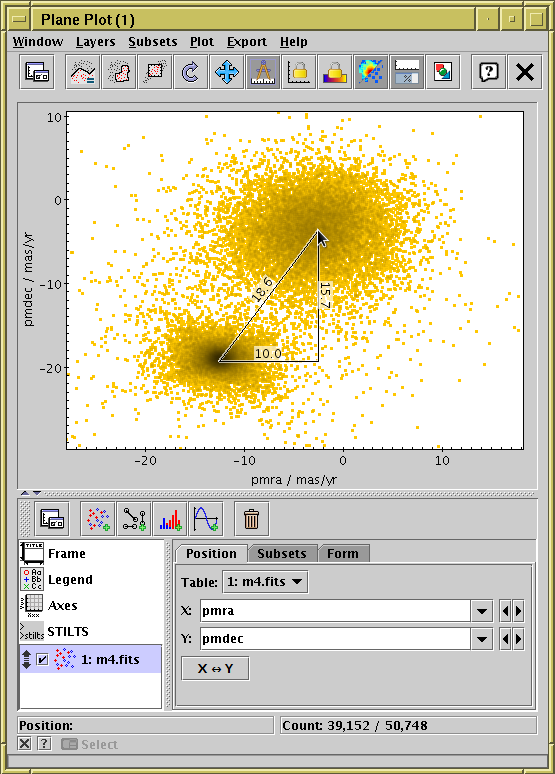
Task: Switch to the Form tab
Action: point(343,553)
